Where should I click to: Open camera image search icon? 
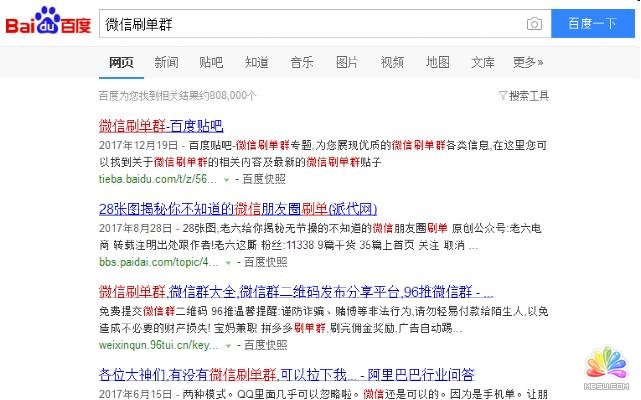[x=534, y=24]
